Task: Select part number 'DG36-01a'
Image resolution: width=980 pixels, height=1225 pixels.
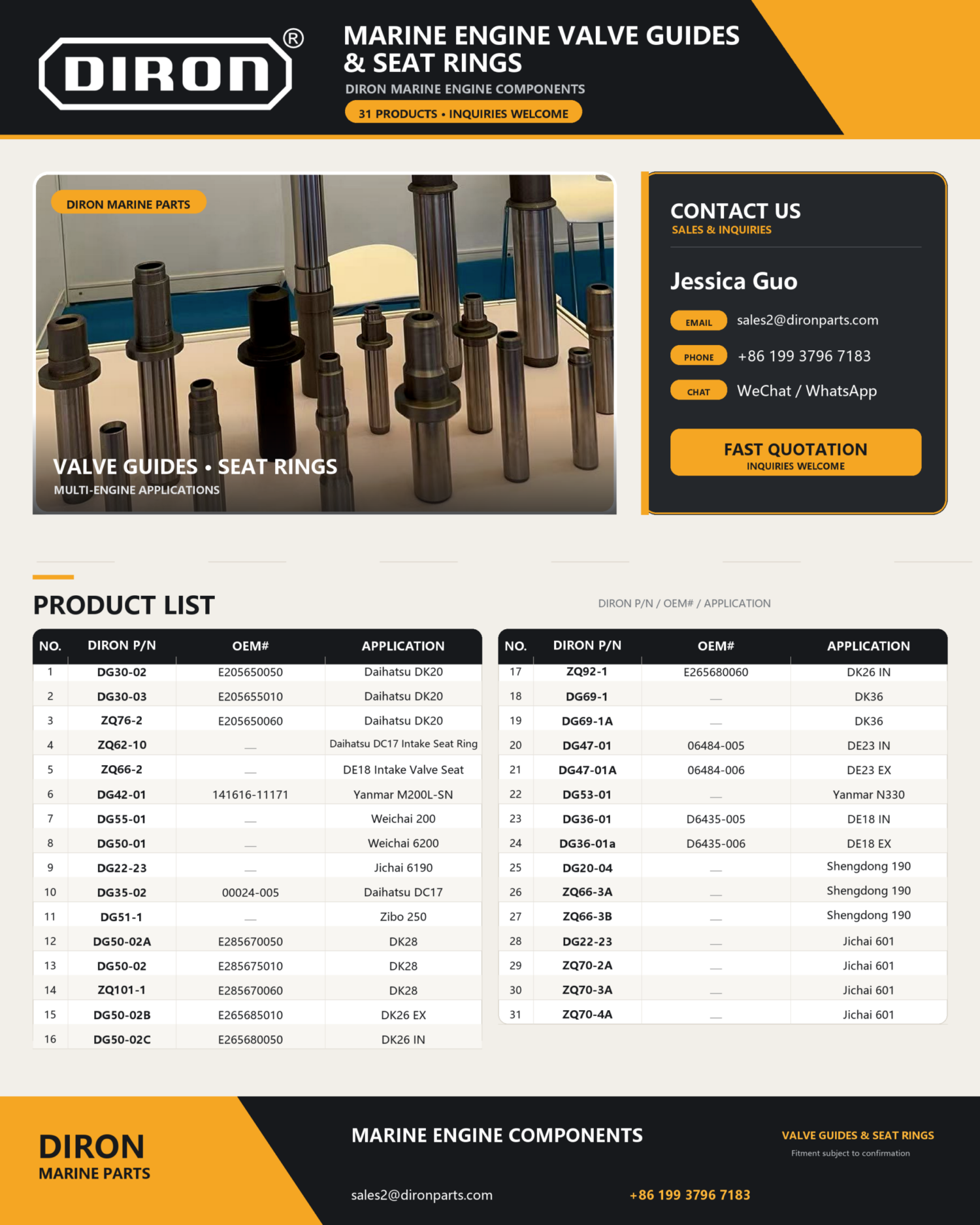Action: coord(587,843)
